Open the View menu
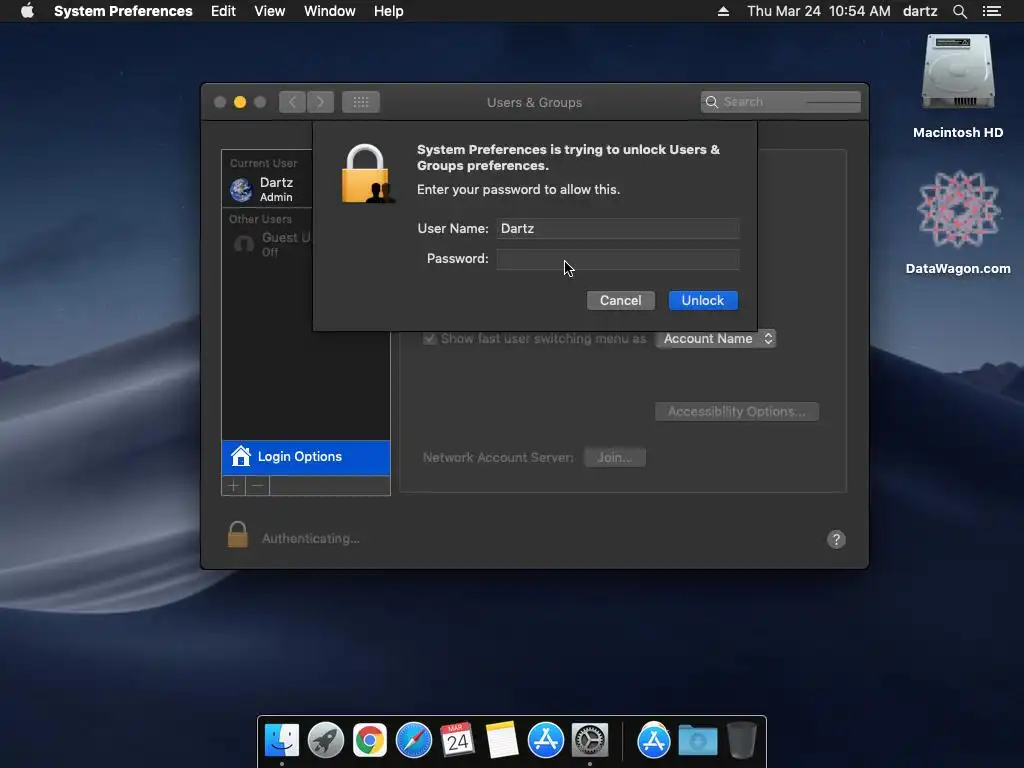 point(270,11)
